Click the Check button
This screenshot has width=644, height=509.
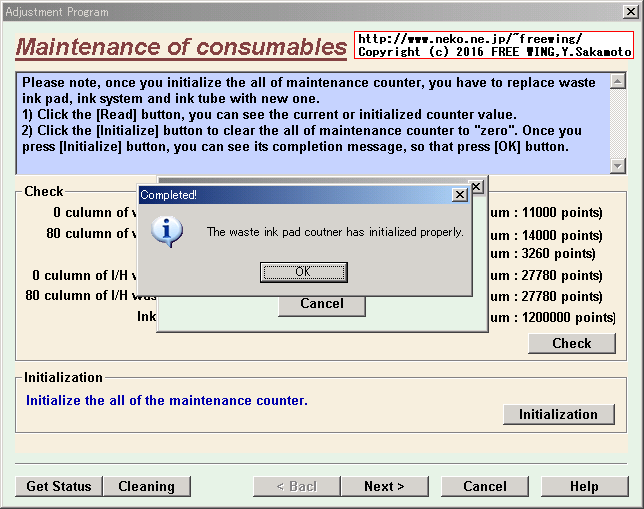click(571, 343)
